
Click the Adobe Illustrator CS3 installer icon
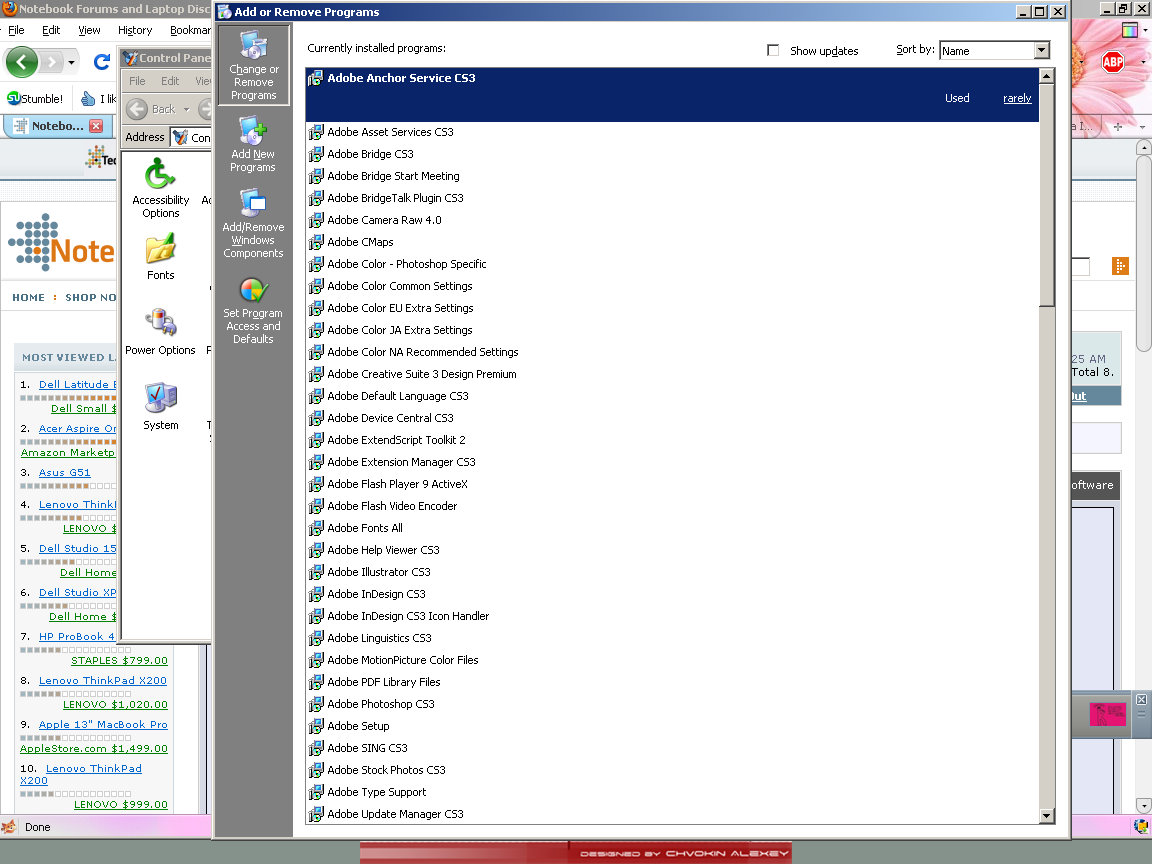315,572
